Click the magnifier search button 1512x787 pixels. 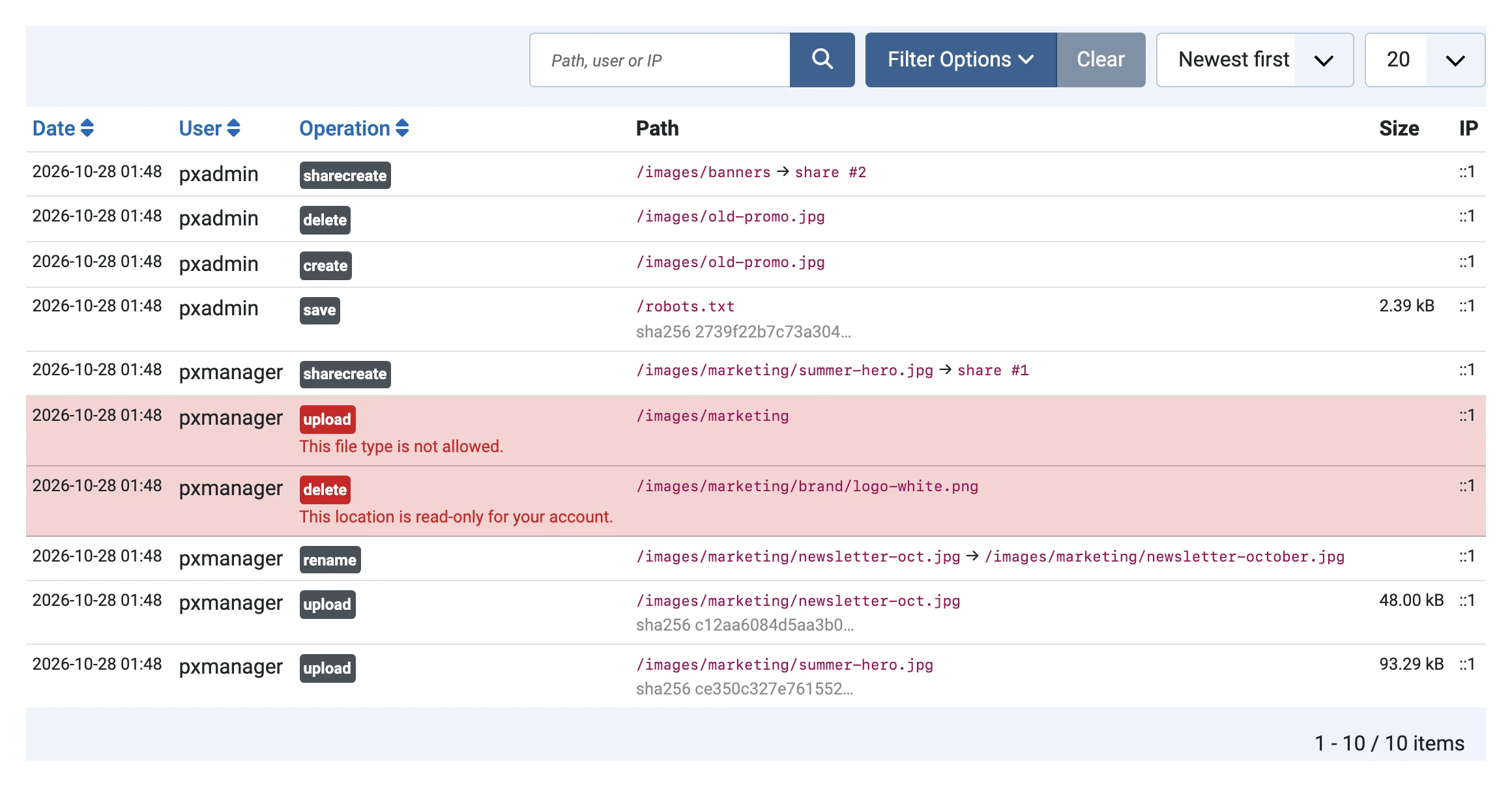822,60
